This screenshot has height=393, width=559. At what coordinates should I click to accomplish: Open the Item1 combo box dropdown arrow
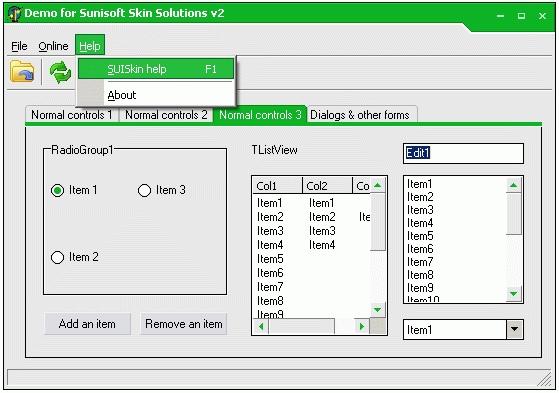tap(514, 330)
